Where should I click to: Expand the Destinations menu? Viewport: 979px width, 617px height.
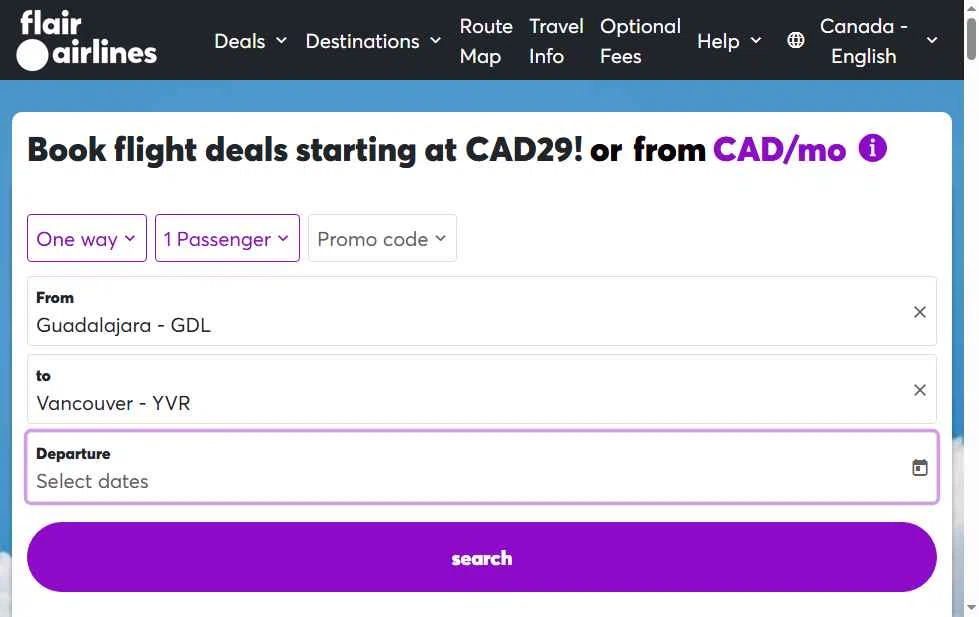point(373,41)
